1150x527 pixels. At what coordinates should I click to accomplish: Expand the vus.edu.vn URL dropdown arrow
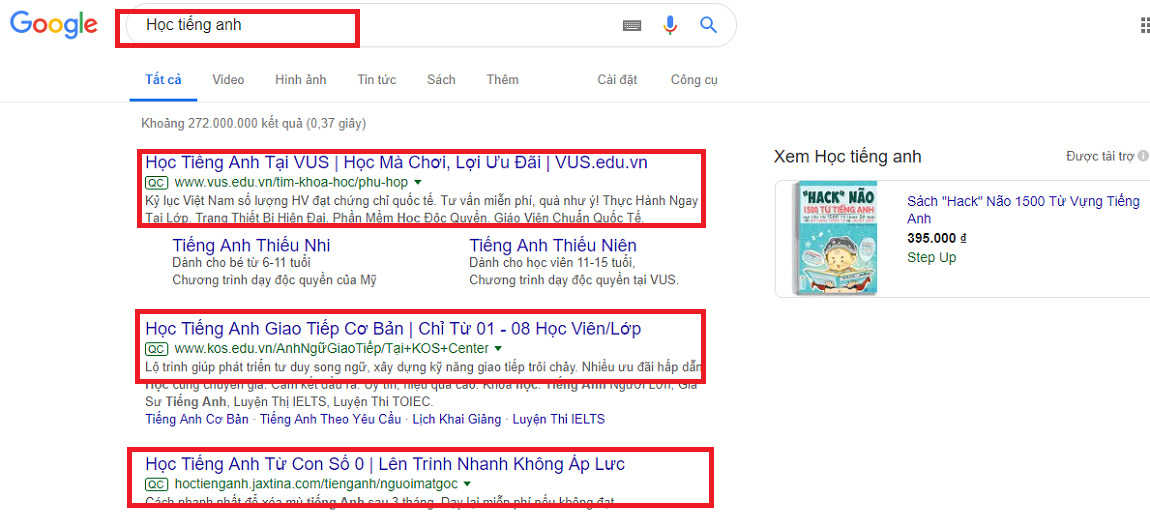(418, 182)
